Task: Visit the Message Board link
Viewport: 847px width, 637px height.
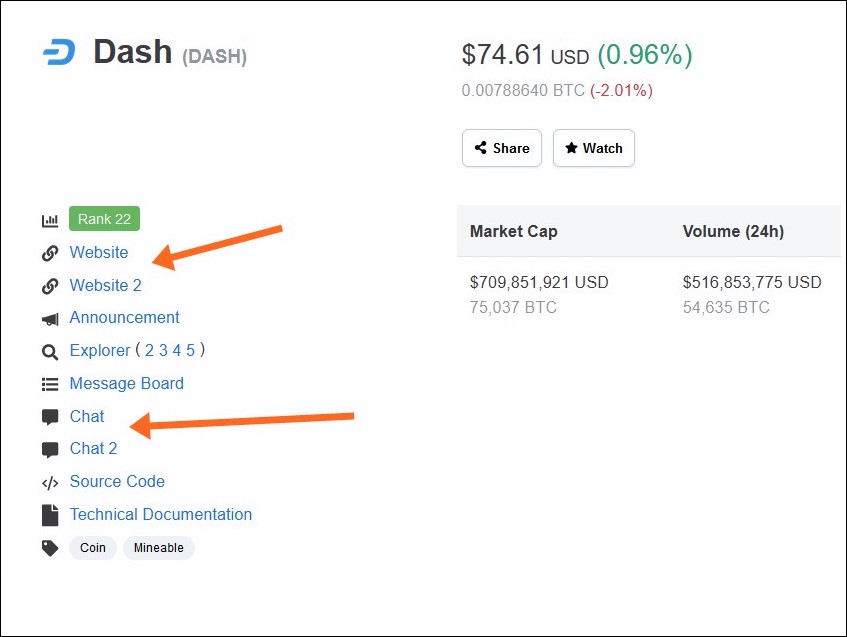Action: [x=126, y=384]
